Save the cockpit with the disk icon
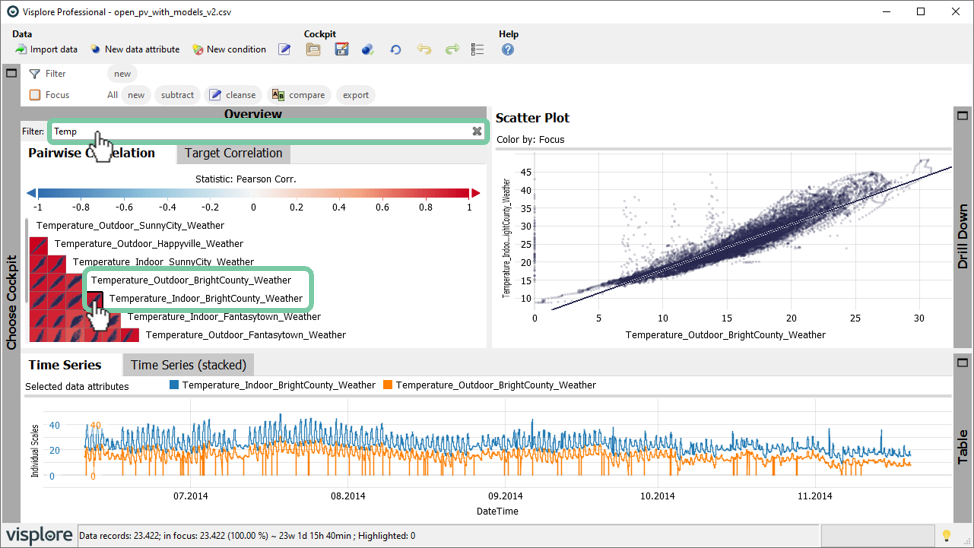This screenshot has height=548, width=974. pyautogui.click(x=342, y=49)
